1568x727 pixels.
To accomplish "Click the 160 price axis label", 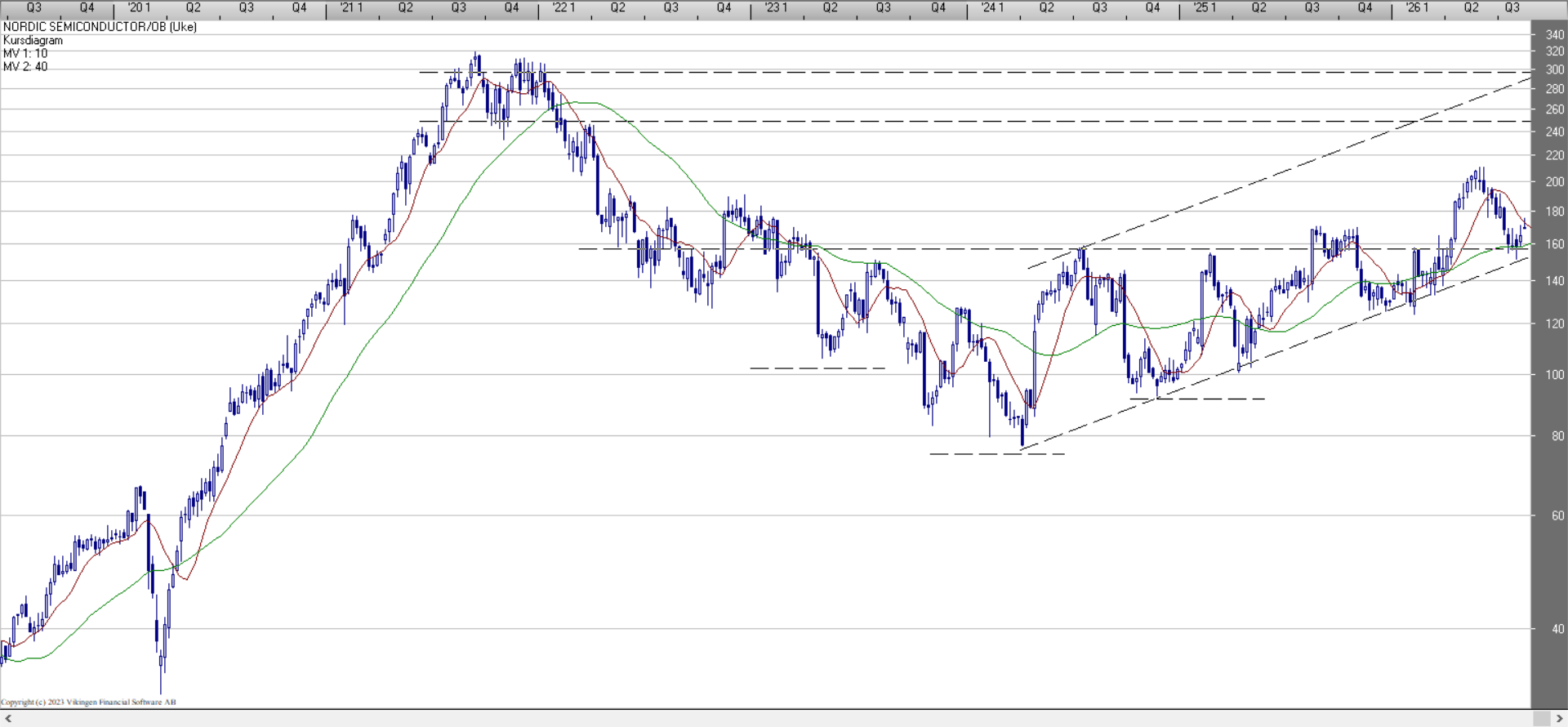I will 1554,244.
